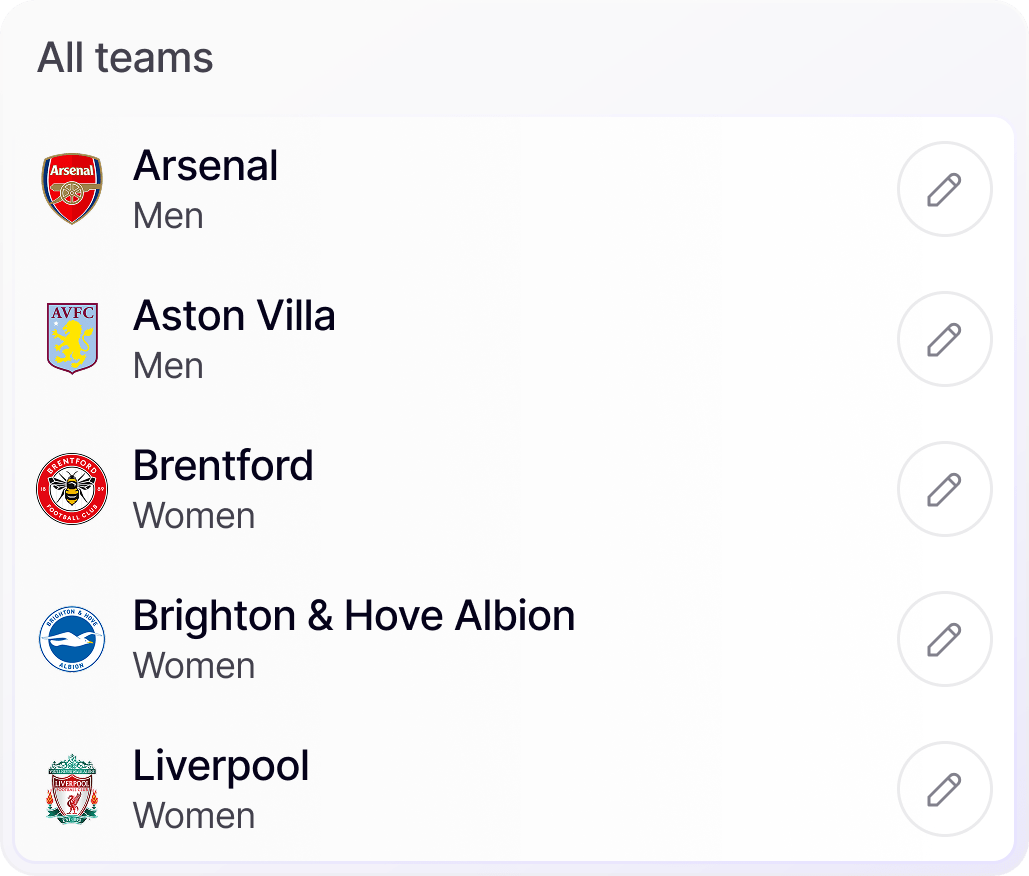Edit Brighton & Hove Albion team
The image size is (1029, 876).
coord(944,639)
